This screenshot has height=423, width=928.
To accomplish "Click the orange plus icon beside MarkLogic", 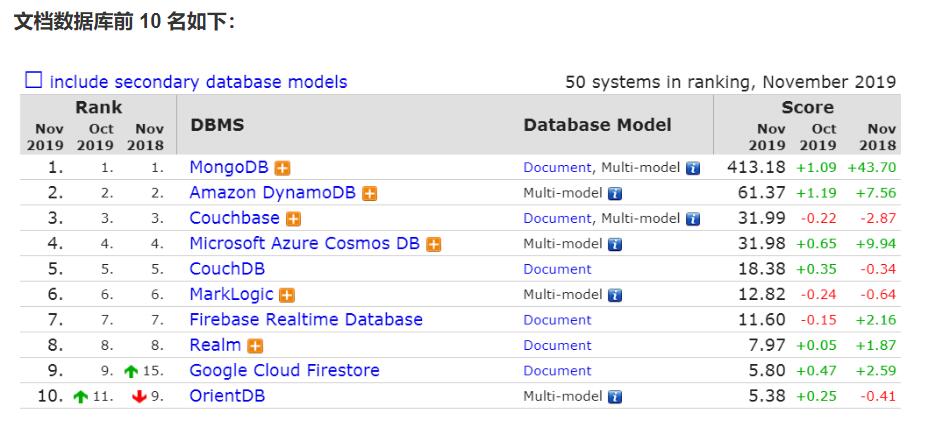I will click(287, 296).
